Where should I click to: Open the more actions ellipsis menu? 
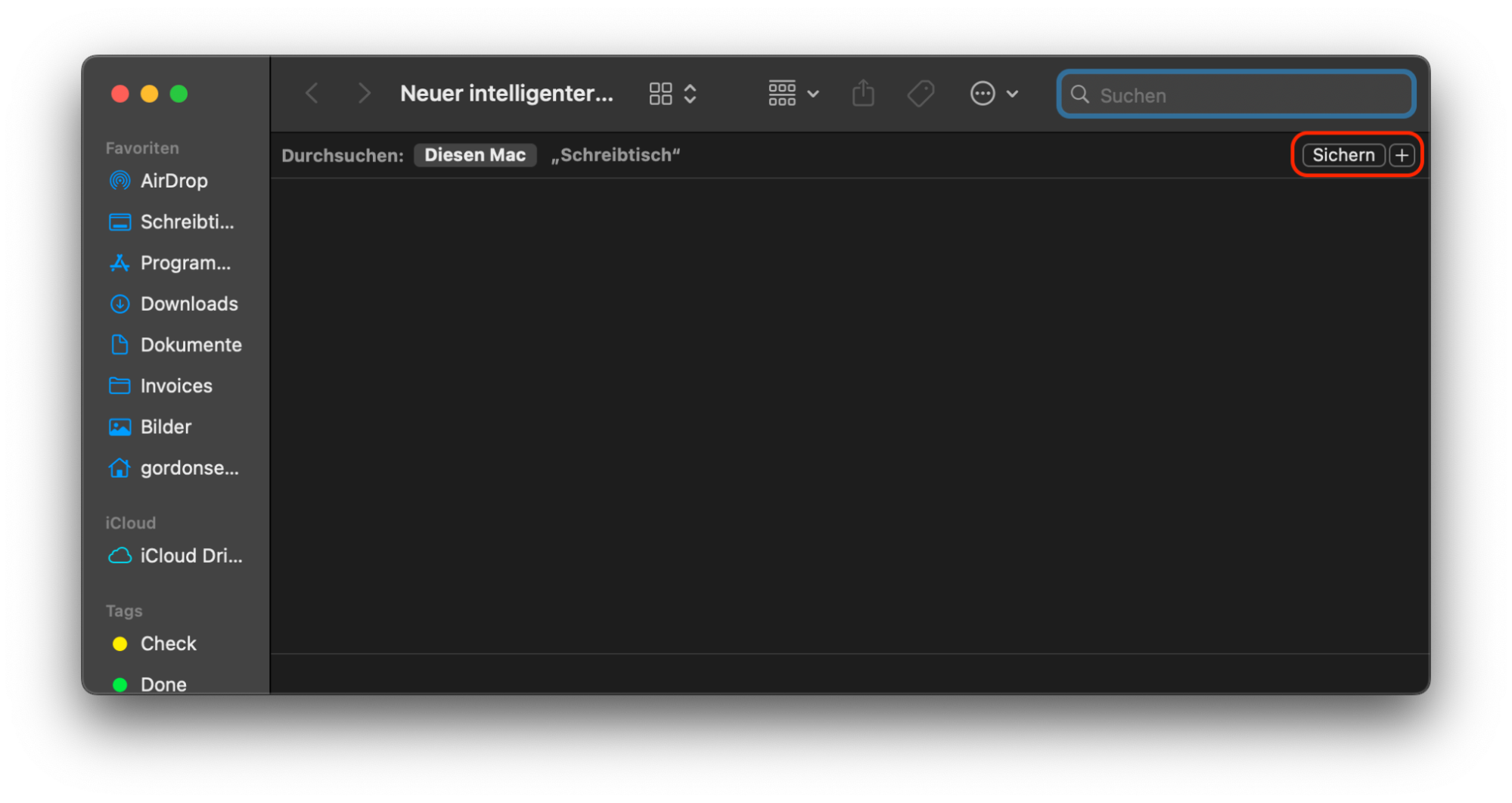pyautogui.click(x=982, y=93)
